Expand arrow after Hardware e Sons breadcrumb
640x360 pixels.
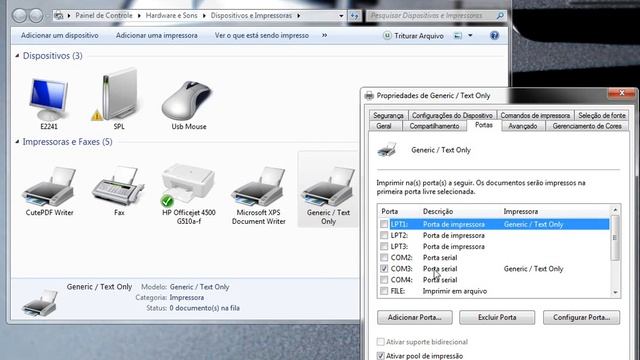click(x=204, y=16)
